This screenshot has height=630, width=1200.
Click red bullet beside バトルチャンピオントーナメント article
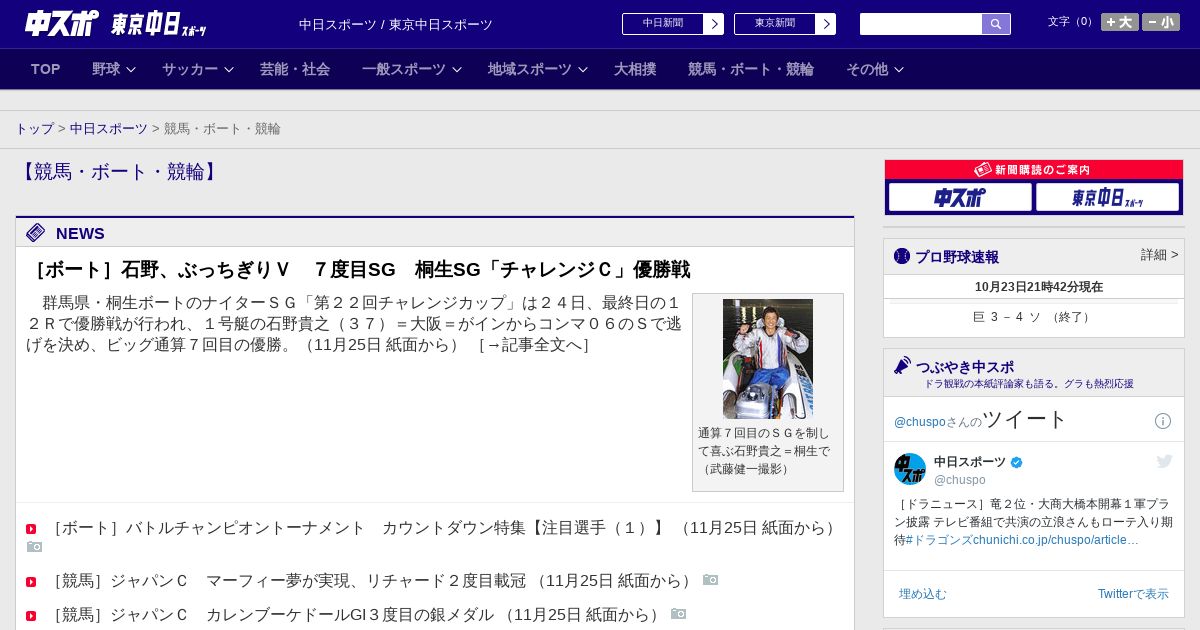click(31, 529)
